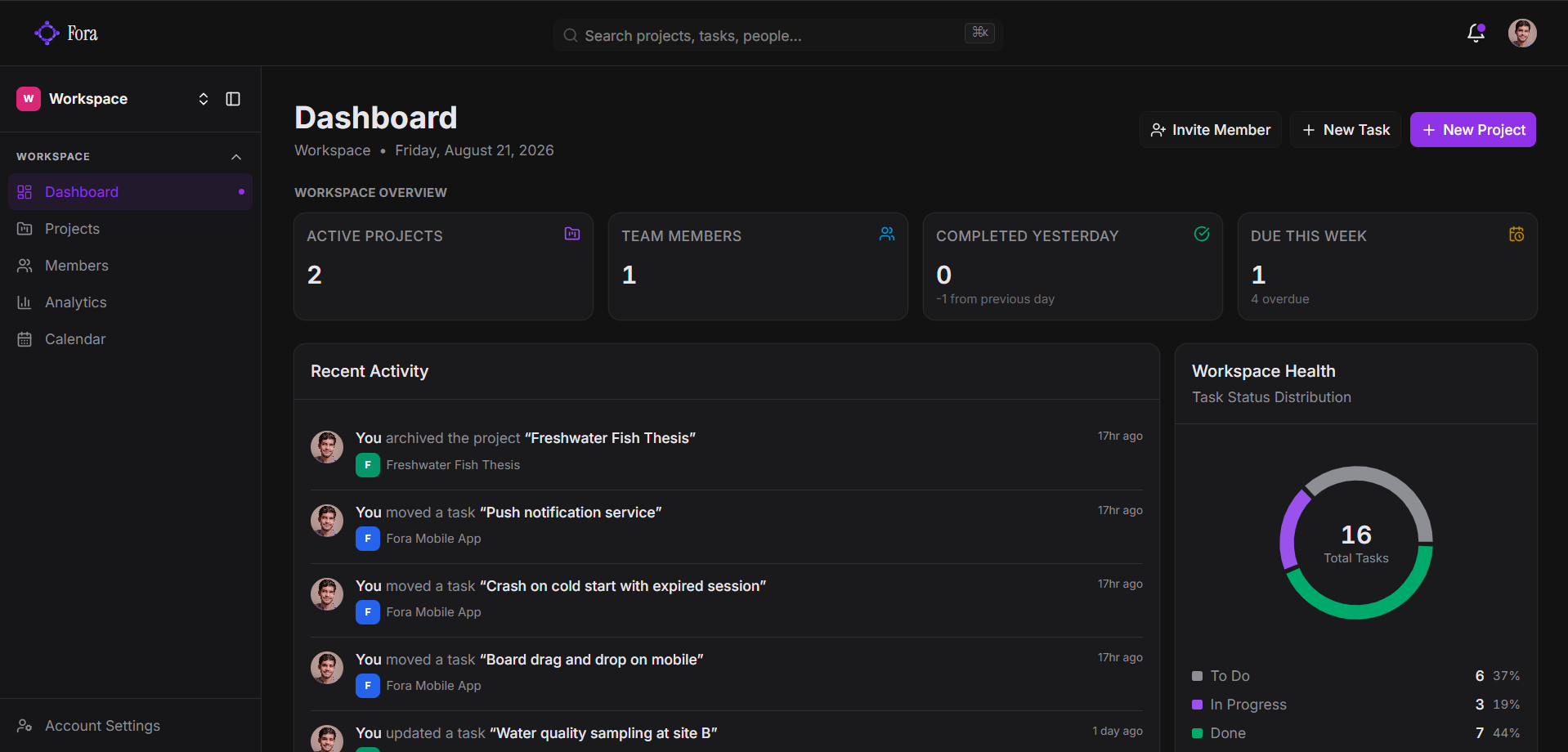
Task: Collapse the WORKSPACE sidebar section
Action: [x=236, y=156]
